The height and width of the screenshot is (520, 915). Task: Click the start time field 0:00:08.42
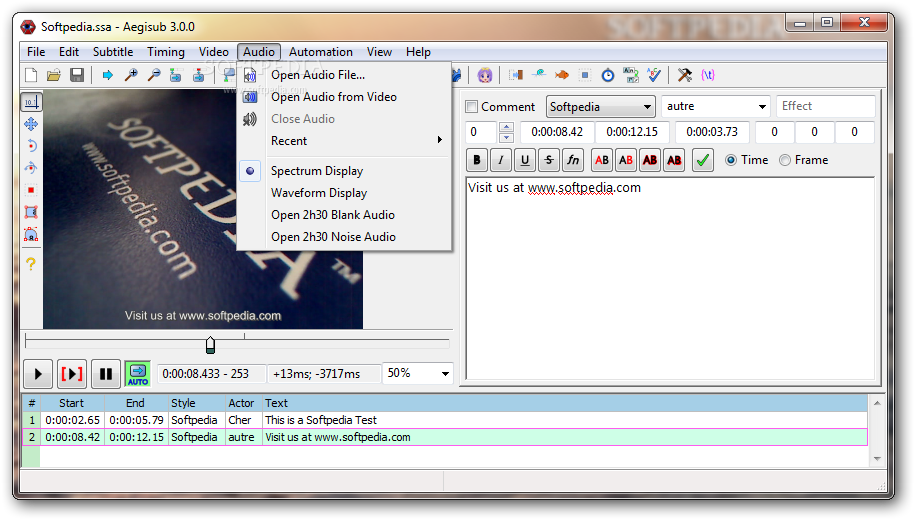tap(557, 132)
